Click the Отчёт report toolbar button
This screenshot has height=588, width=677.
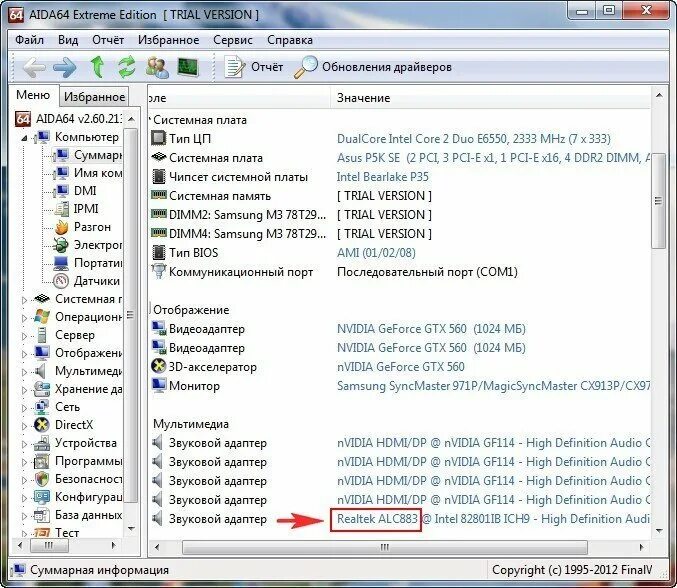pyautogui.click(x=253, y=67)
